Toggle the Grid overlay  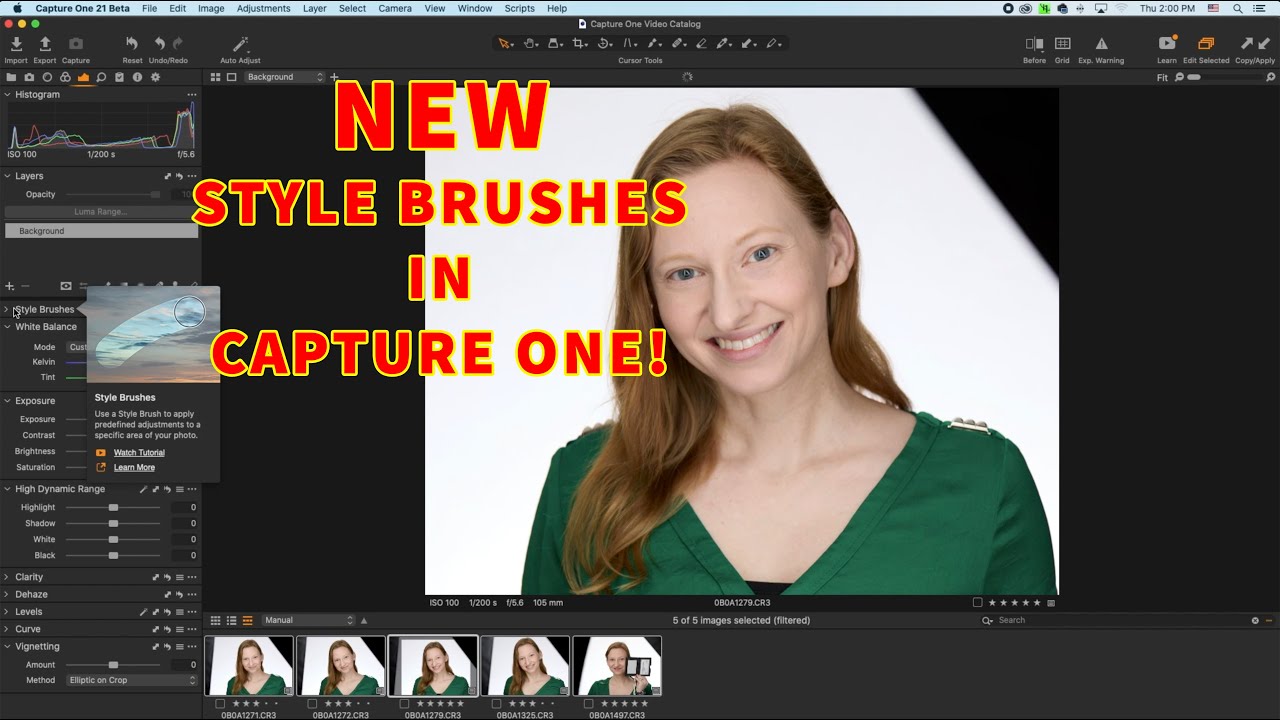(1062, 44)
